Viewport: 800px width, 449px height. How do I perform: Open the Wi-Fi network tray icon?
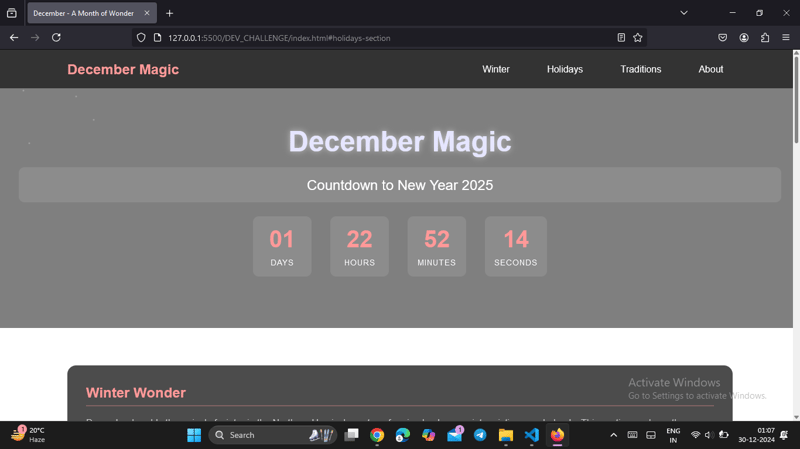[695, 435]
